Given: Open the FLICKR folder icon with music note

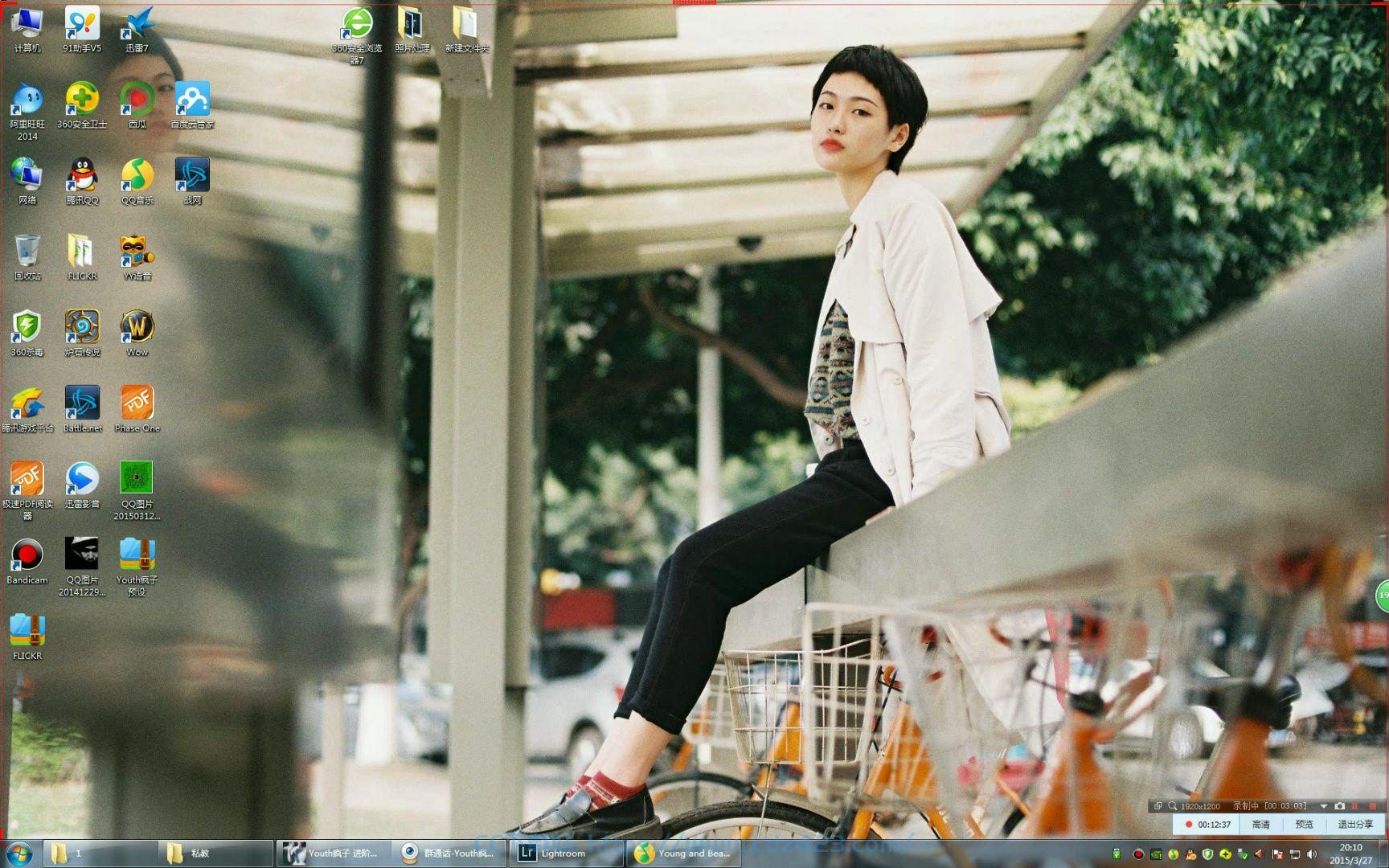Looking at the screenshot, I should (x=82, y=257).
